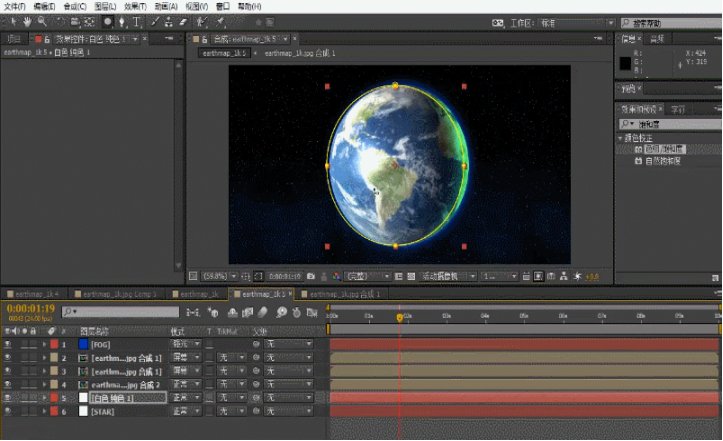Click the blue label color of [FOG] layer
This screenshot has width=723, height=441.
83,344
